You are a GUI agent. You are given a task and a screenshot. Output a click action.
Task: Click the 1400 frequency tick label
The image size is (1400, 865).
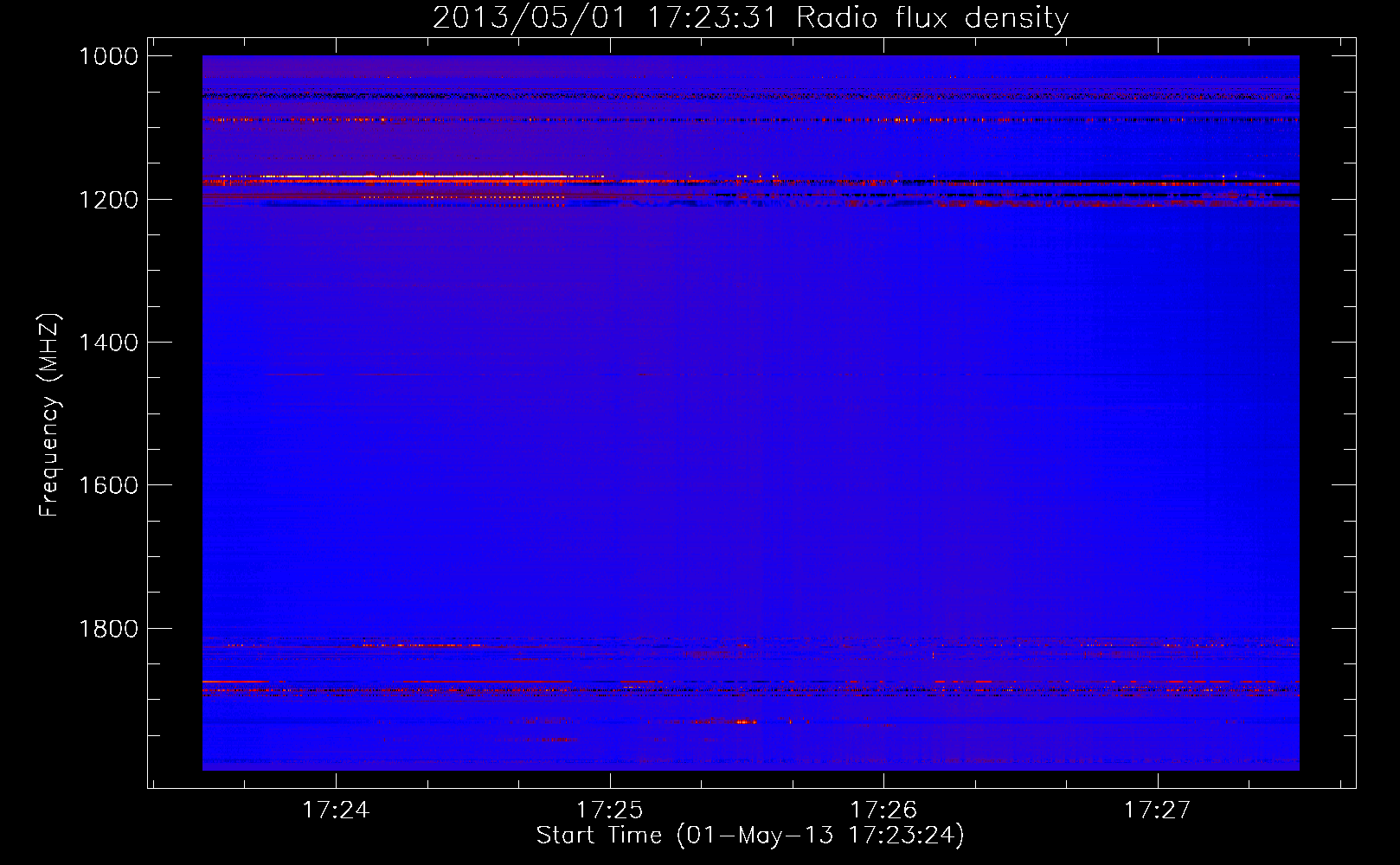[x=108, y=343]
